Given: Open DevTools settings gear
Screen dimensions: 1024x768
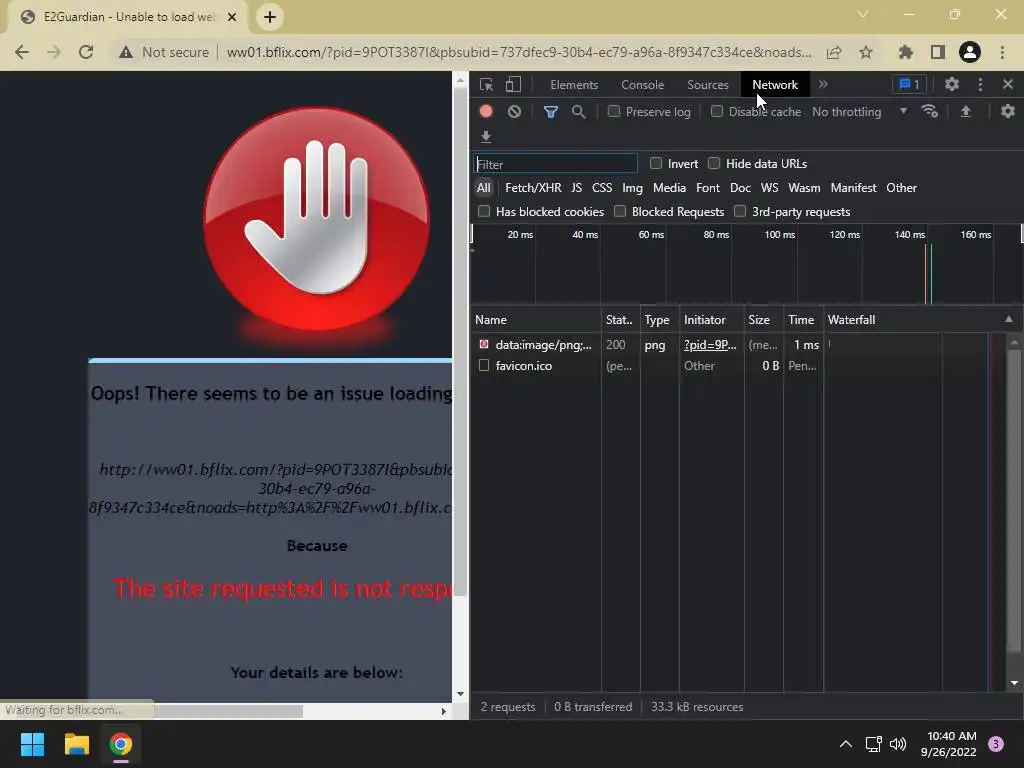Looking at the screenshot, I should (x=952, y=84).
